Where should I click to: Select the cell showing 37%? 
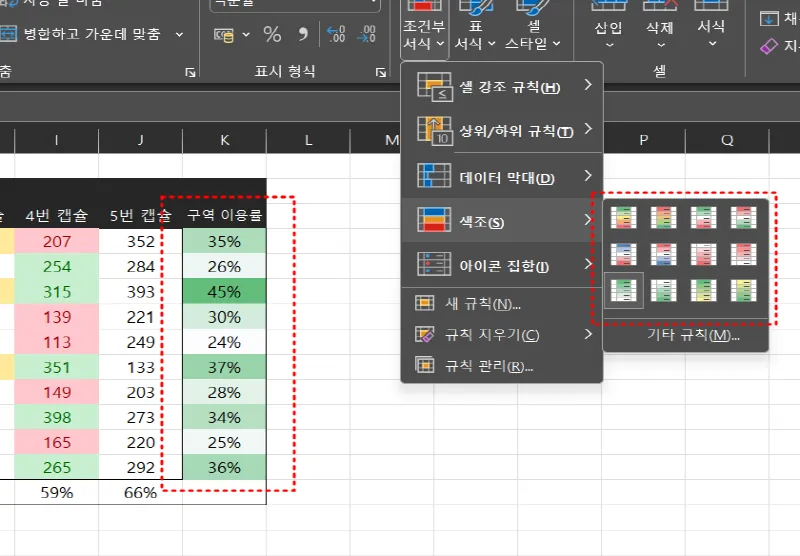224,367
